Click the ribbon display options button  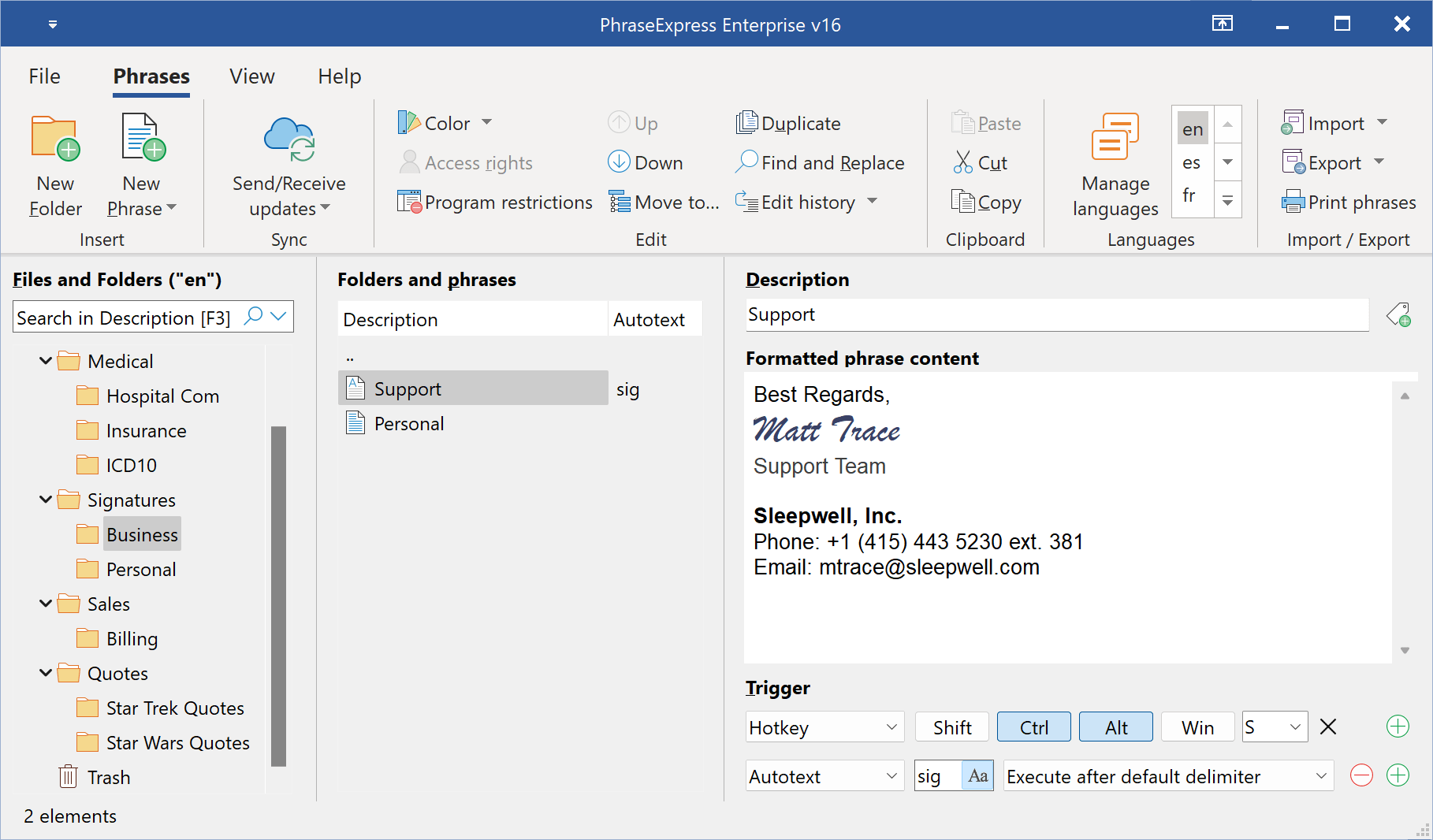[1222, 24]
